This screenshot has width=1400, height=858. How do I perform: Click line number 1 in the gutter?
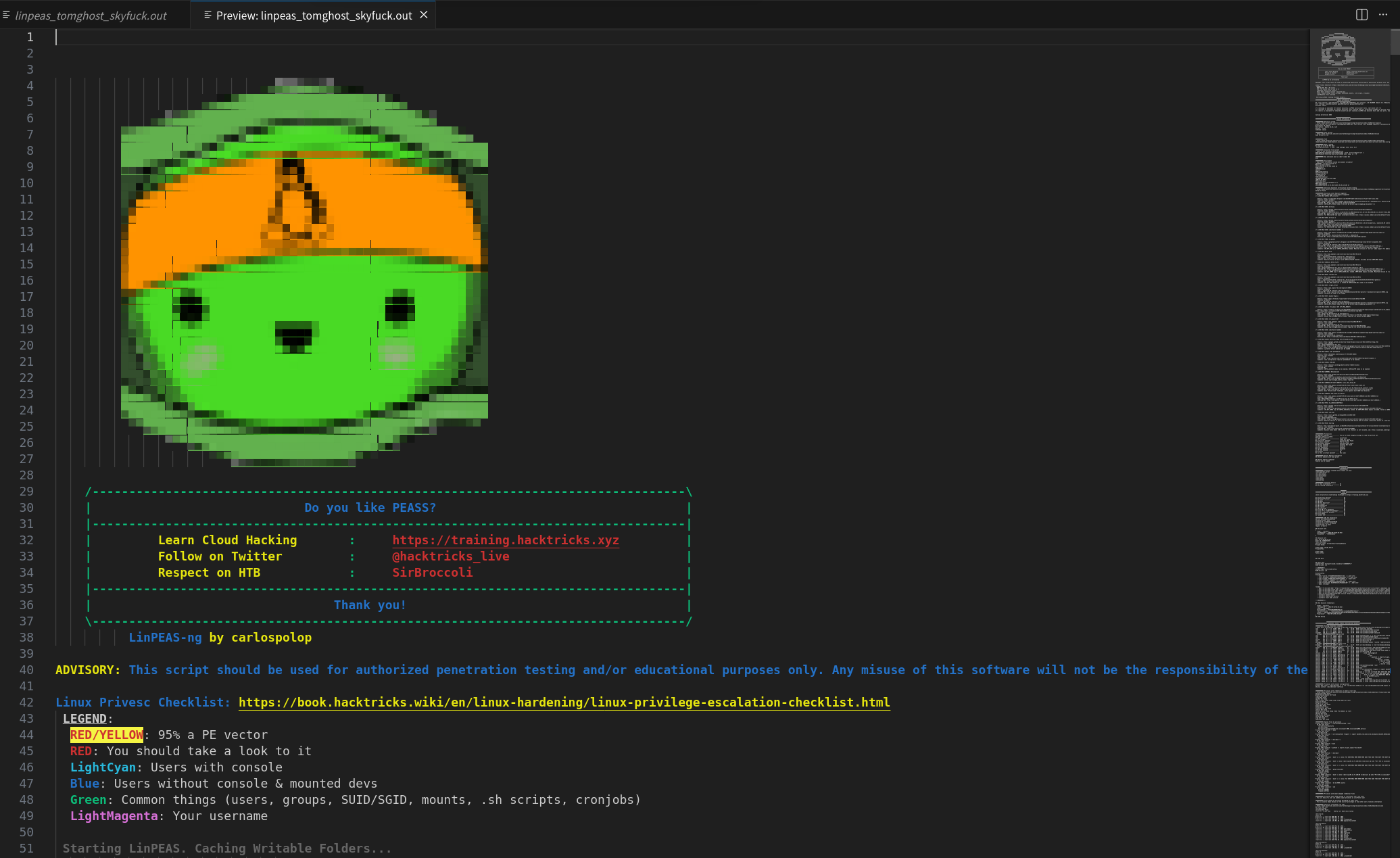tap(30, 37)
